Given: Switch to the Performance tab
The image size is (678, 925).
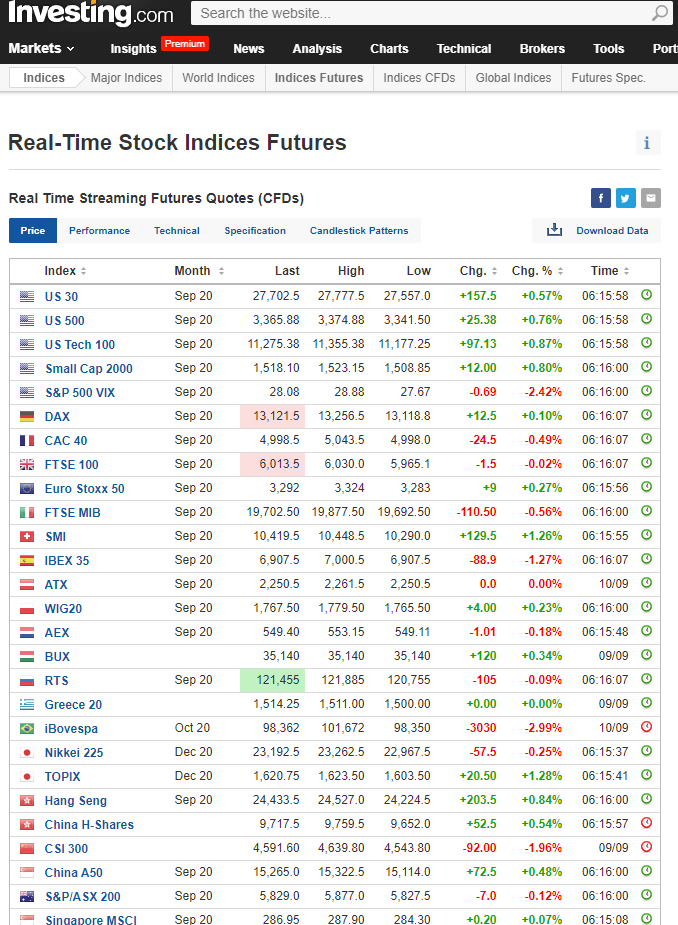Looking at the screenshot, I should [99, 230].
